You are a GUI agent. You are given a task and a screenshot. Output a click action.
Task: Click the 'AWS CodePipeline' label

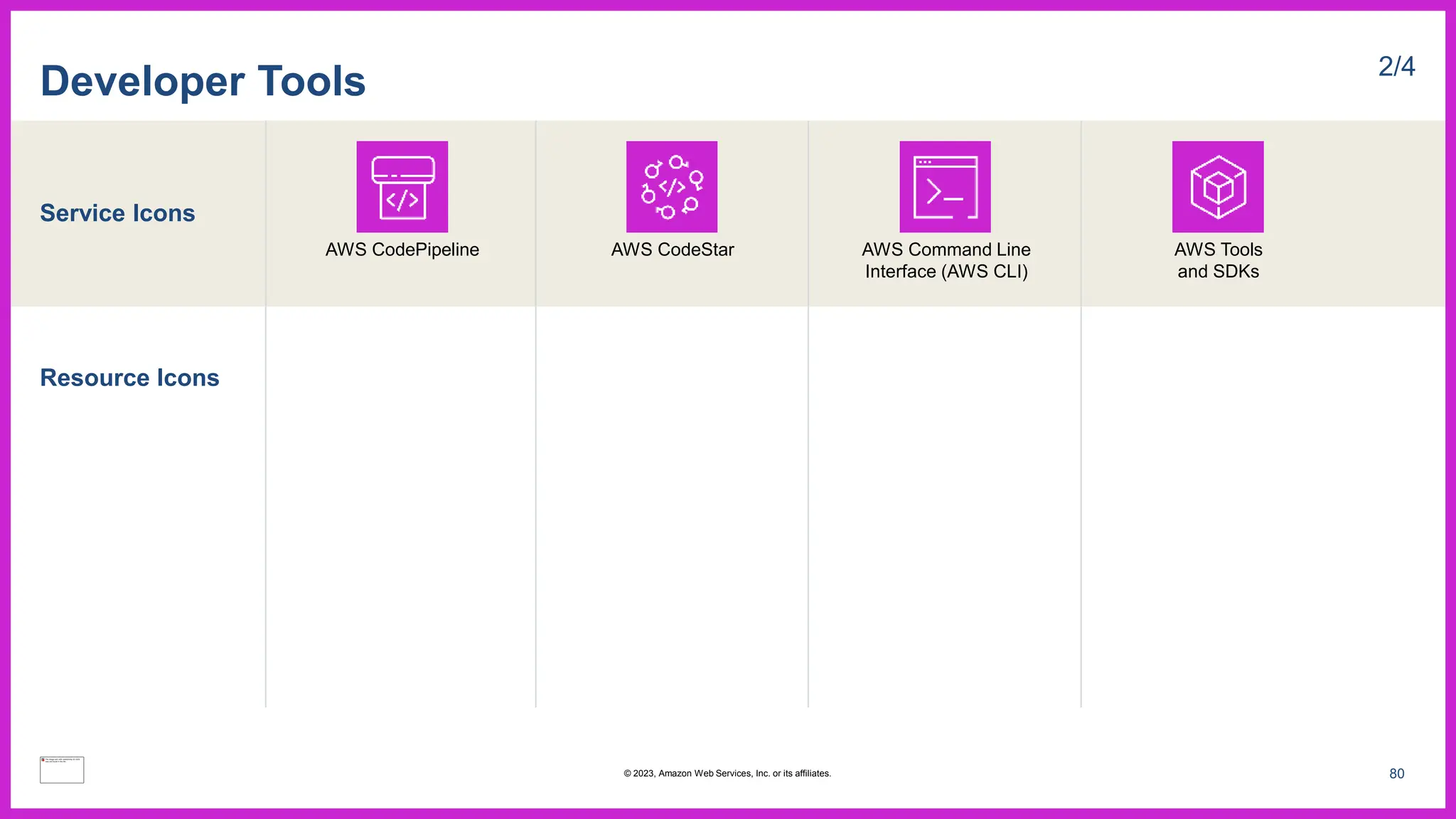click(x=402, y=250)
